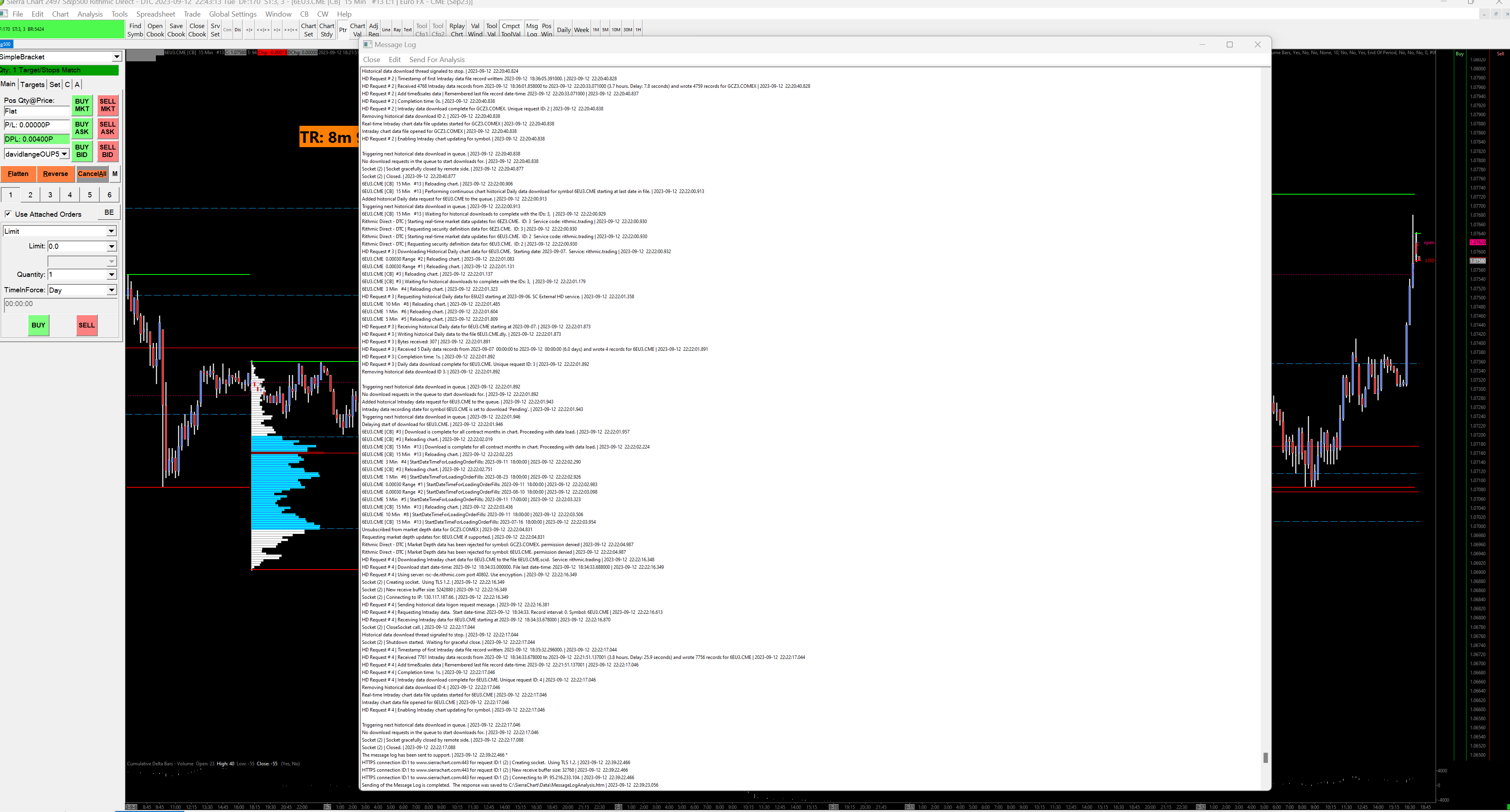This screenshot has height=812, width=1510.
Task: Click the 30M timeframe toolbar button
Action: click(x=627, y=30)
